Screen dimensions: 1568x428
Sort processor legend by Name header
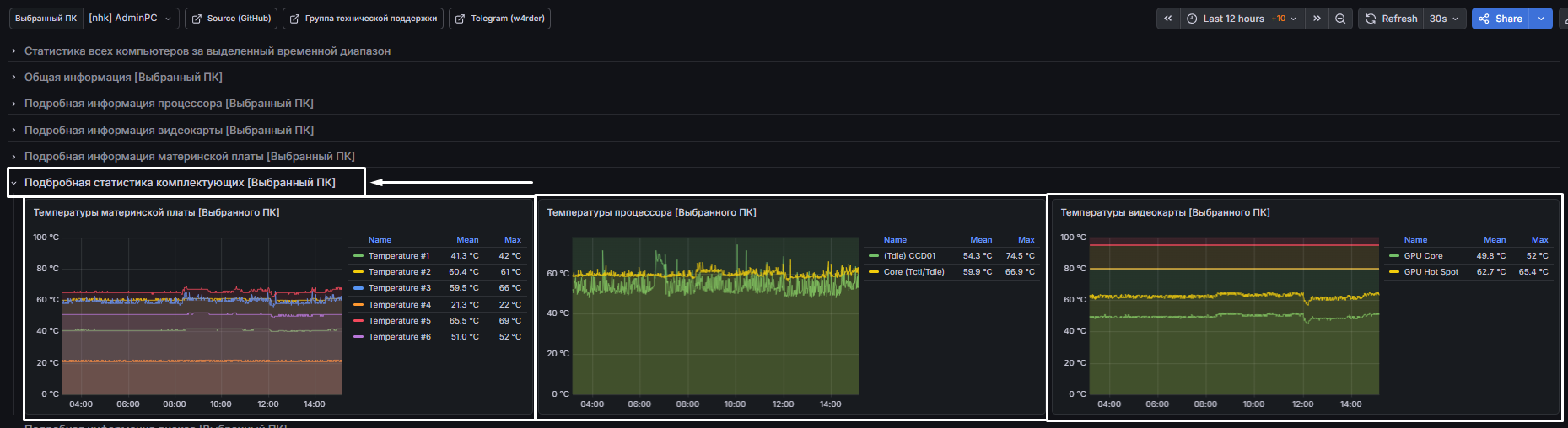[x=895, y=240]
